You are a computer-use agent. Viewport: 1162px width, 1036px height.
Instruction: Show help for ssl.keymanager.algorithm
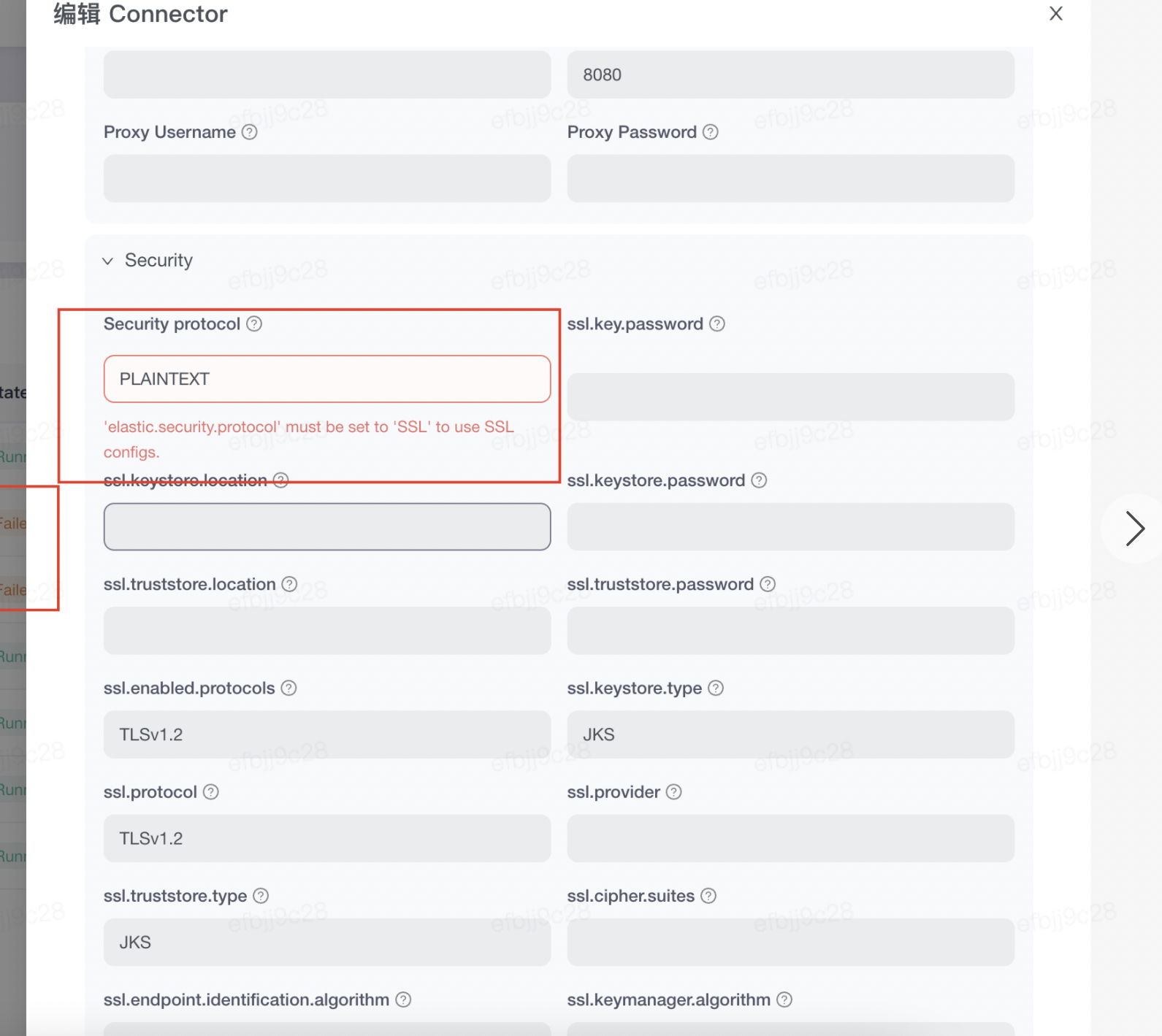pos(784,999)
